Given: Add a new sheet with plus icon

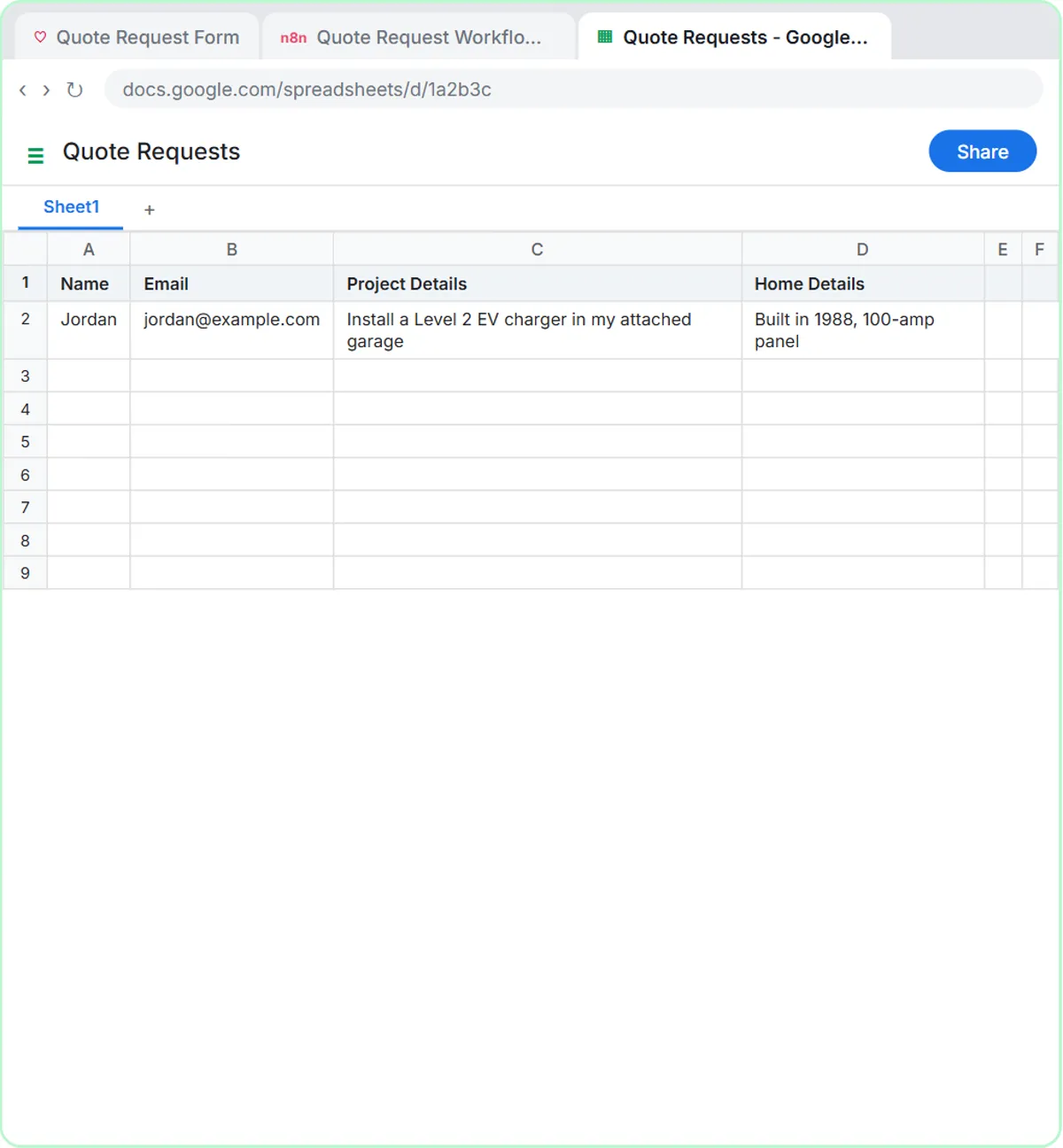Looking at the screenshot, I should pyautogui.click(x=150, y=210).
